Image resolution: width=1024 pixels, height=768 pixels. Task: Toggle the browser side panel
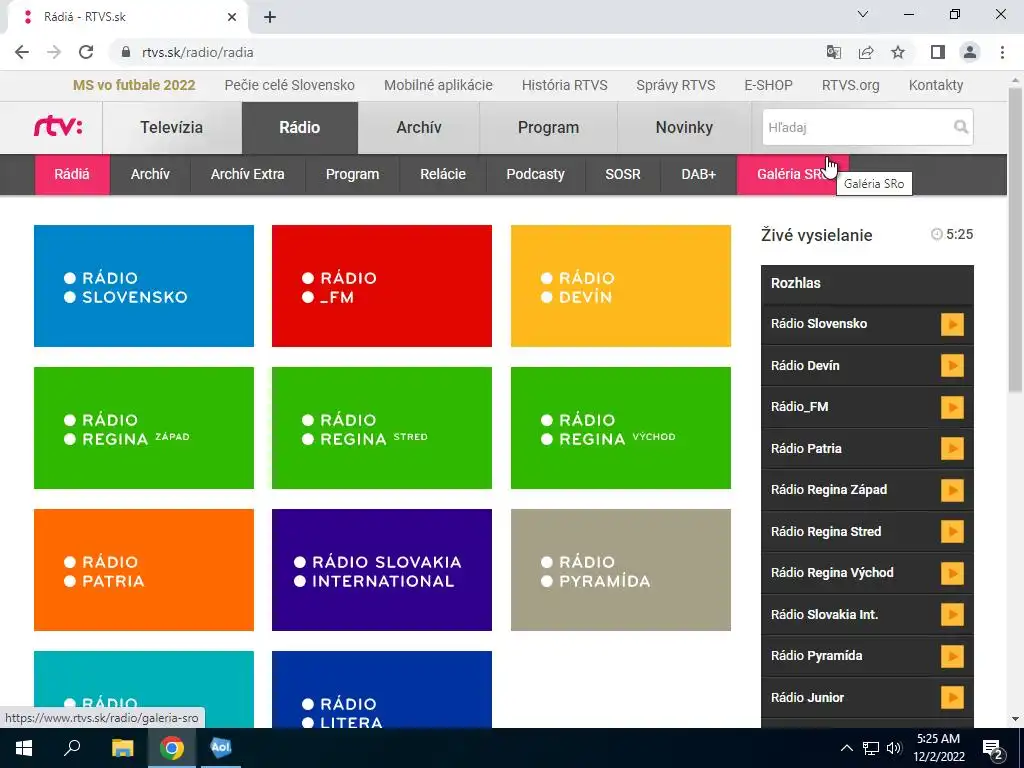(938, 52)
